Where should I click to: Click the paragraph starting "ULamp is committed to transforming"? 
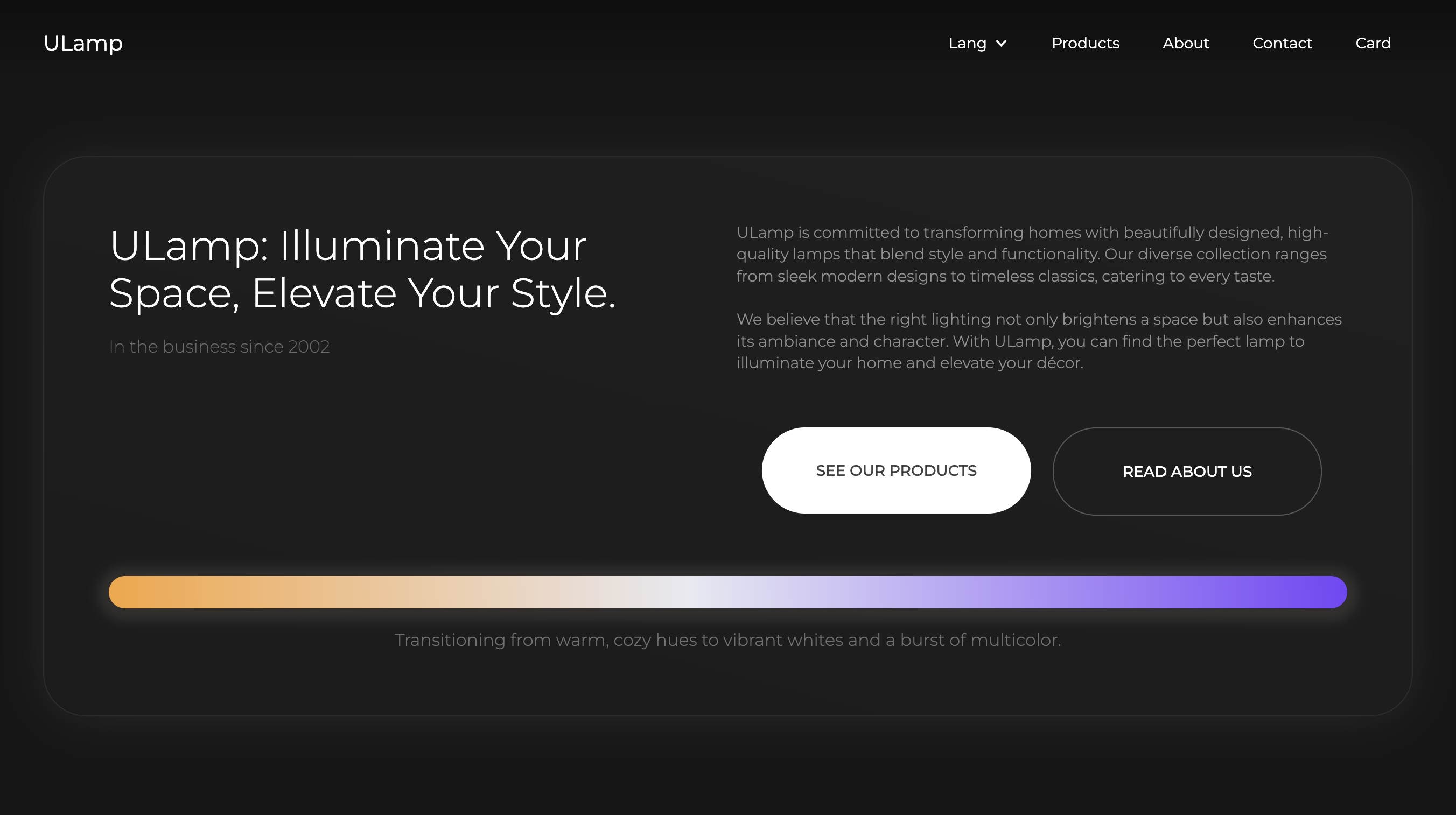(x=1032, y=254)
